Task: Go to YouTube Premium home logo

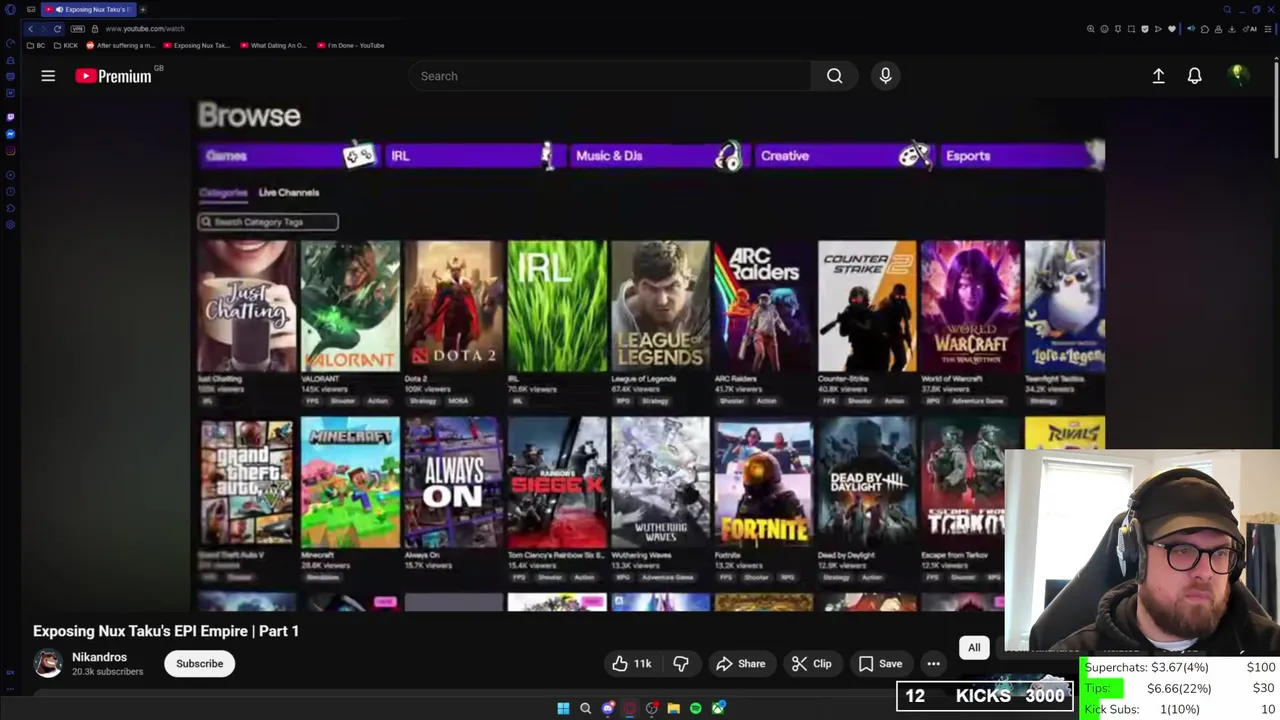Action: point(113,76)
